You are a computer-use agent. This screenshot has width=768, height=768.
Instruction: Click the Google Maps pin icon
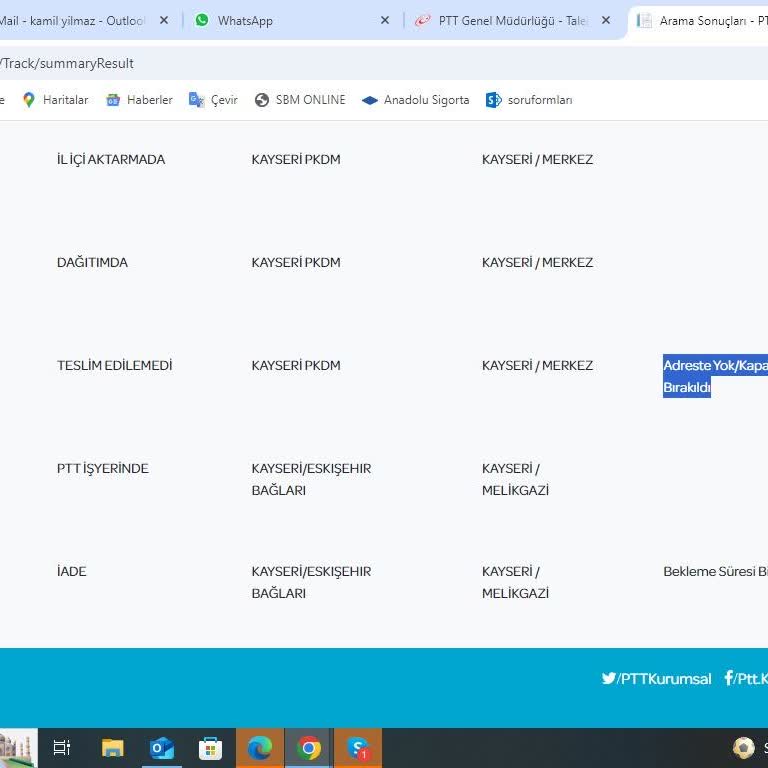pyautogui.click(x=29, y=100)
